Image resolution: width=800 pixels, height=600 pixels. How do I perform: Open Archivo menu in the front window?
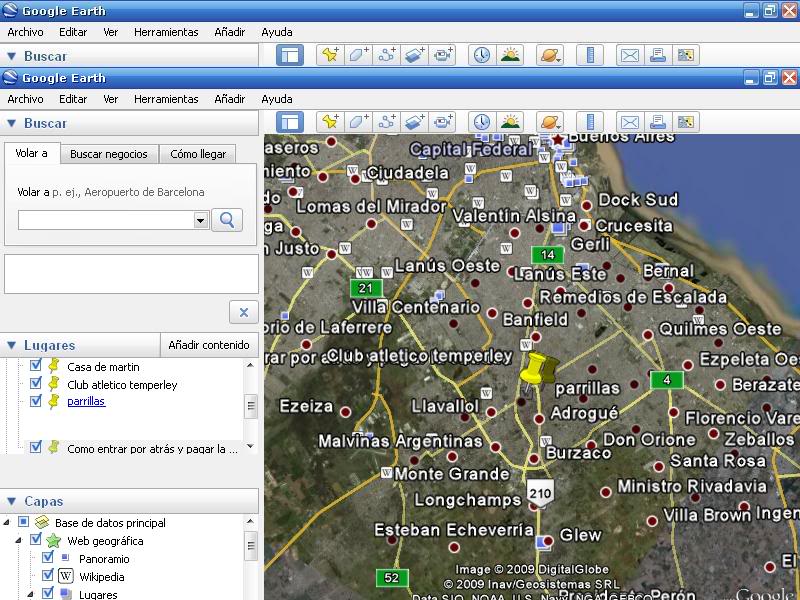(x=26, y=99)
